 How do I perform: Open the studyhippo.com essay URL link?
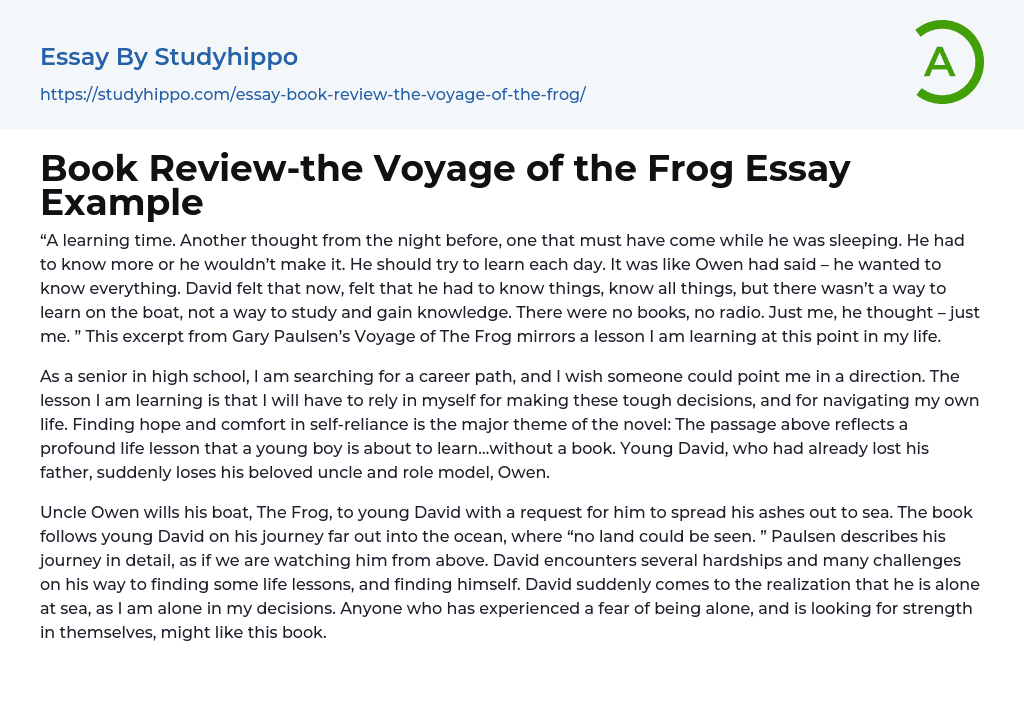click(x=312, y=95)
